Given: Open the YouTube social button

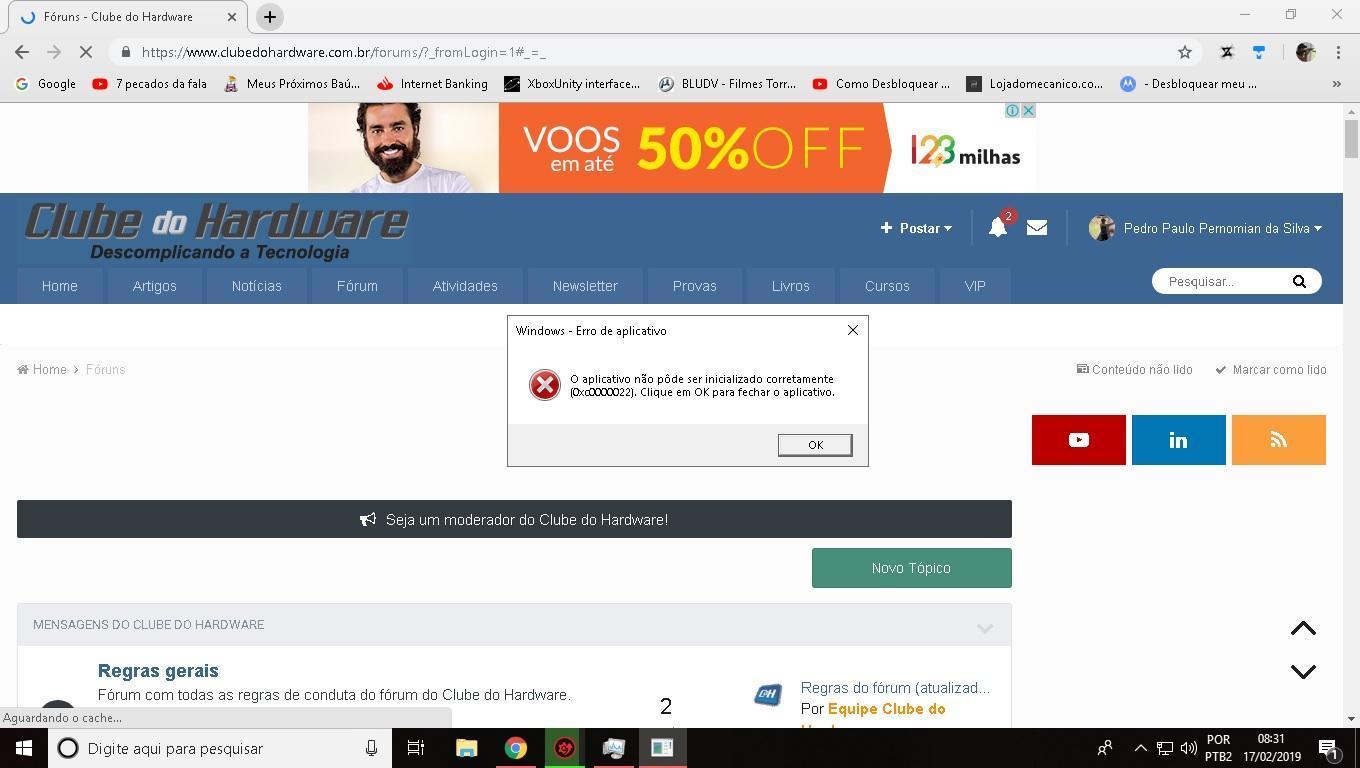Looking at the screenshot, I should [1079, 440].
